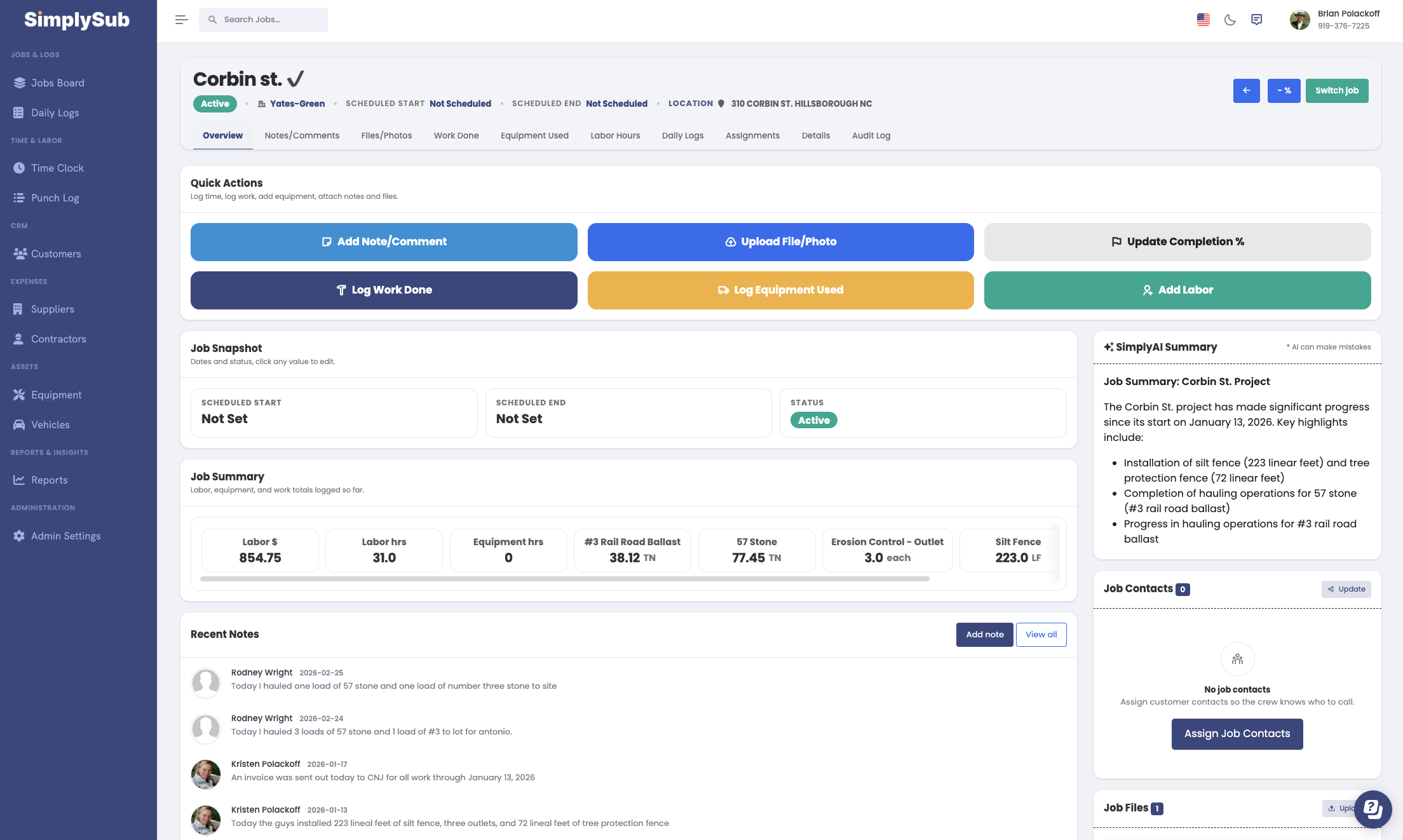Viewport: 1403px width, 840px height.
Task: Click the Scheduled Start Not Set value
Action: tap(224, 419)
